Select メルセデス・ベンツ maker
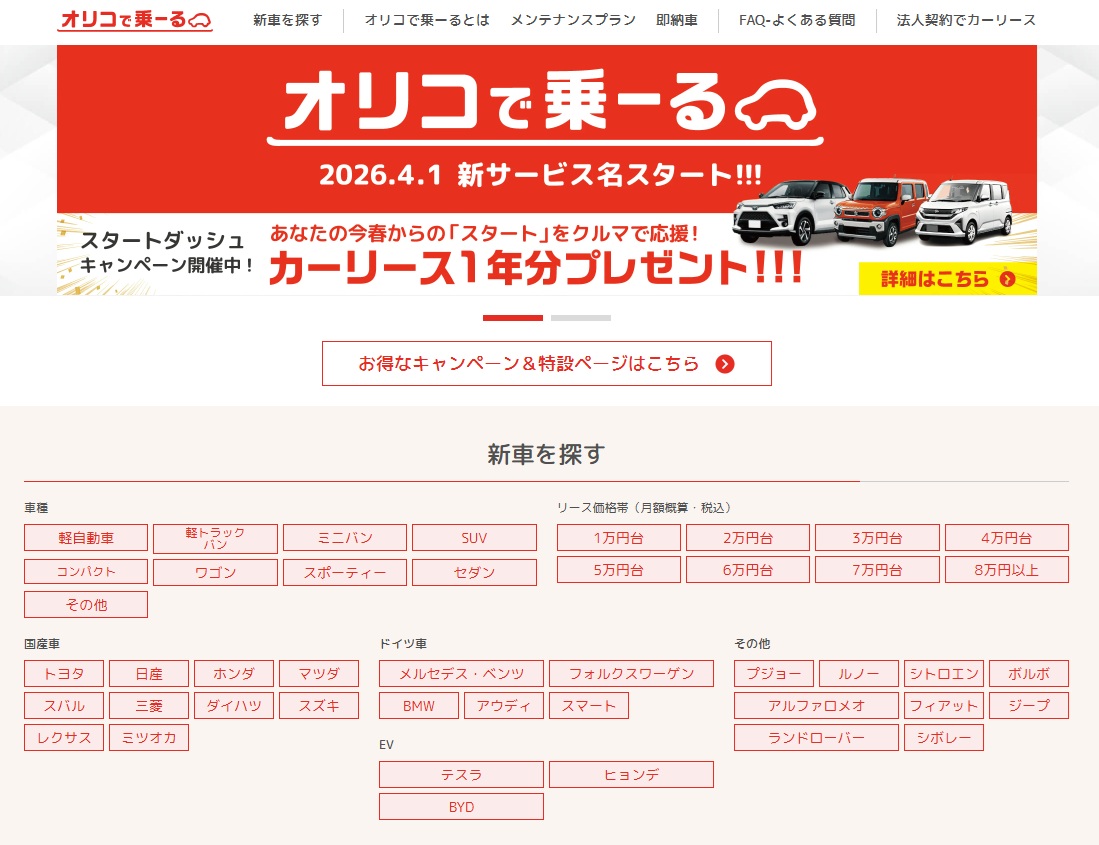The image size is (1099, 845). coord(461,674)
